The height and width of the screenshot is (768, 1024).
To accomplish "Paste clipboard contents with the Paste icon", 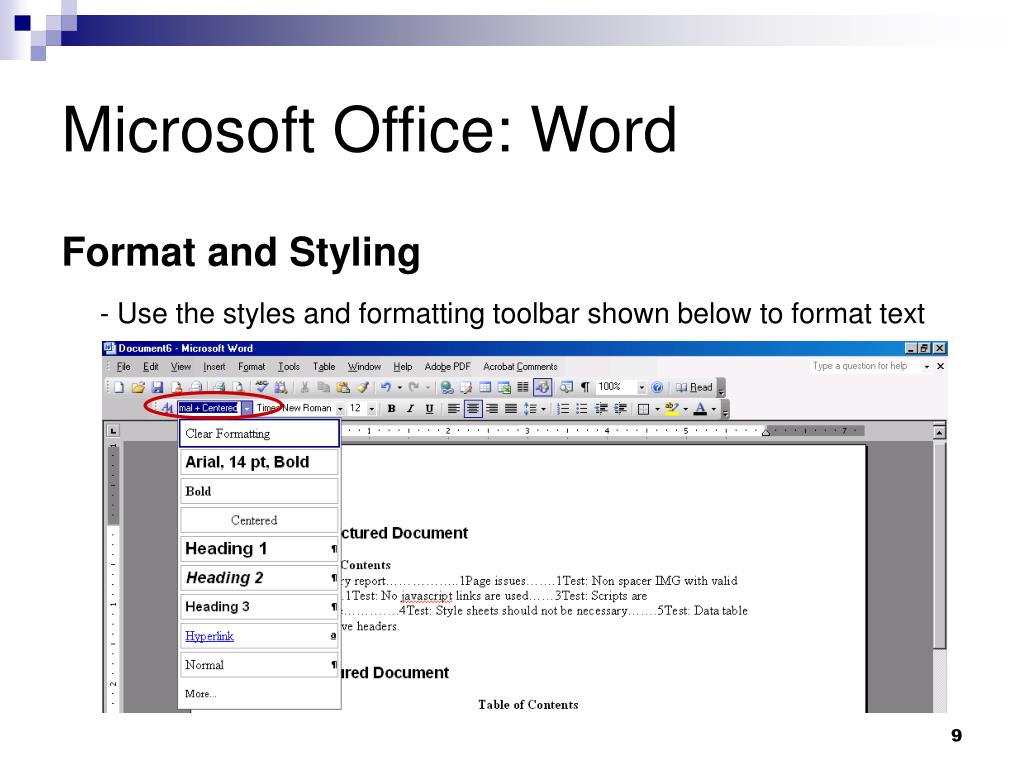I will (343, 387).
